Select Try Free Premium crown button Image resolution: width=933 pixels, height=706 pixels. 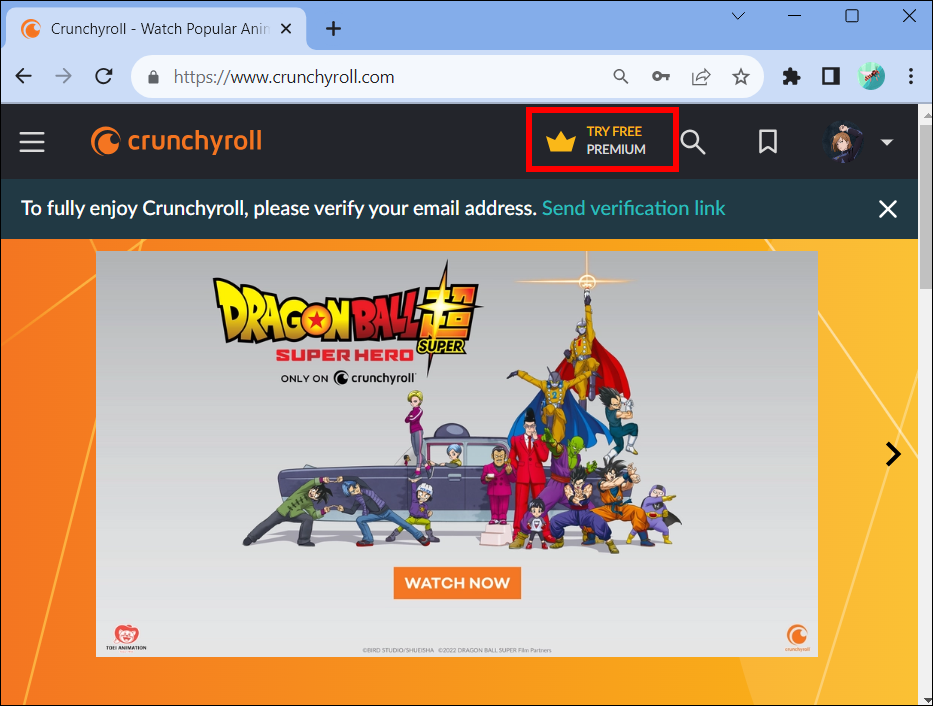[x=602, y=140]
